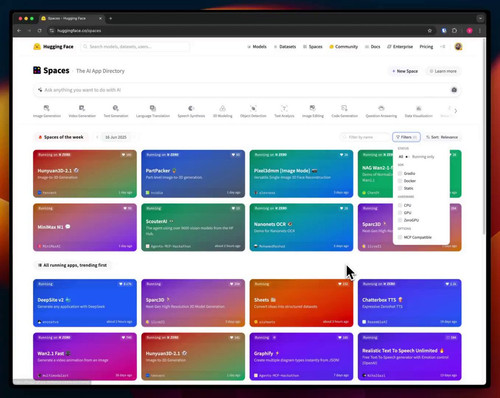The width and height of the screenshot is (500, 398).
Task: Click the heart count on DeepSite v2
Action: point(125,284)
